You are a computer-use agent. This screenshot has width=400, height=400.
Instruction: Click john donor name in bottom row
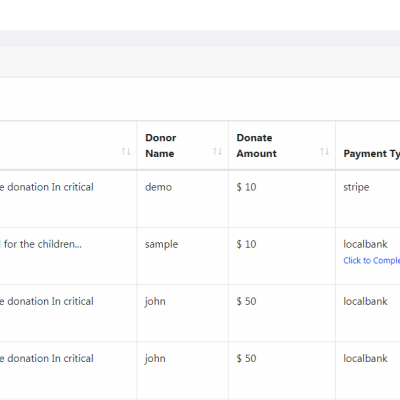click(155, 359)
